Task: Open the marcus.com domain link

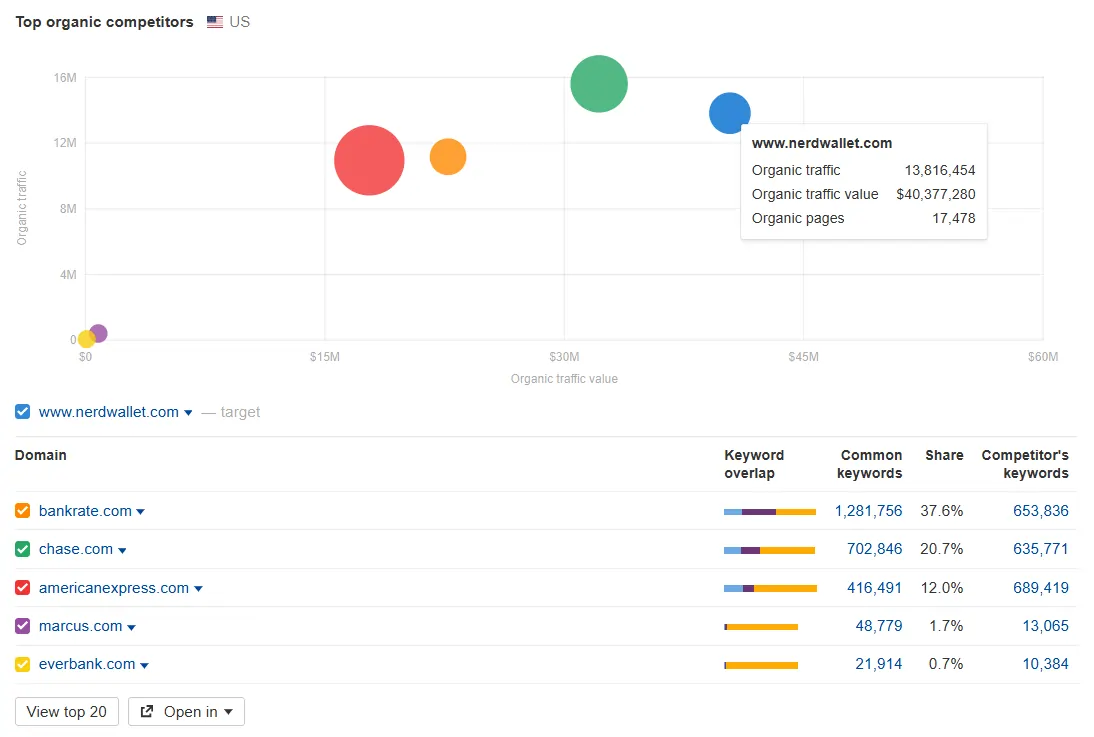Action: (80, 626)
